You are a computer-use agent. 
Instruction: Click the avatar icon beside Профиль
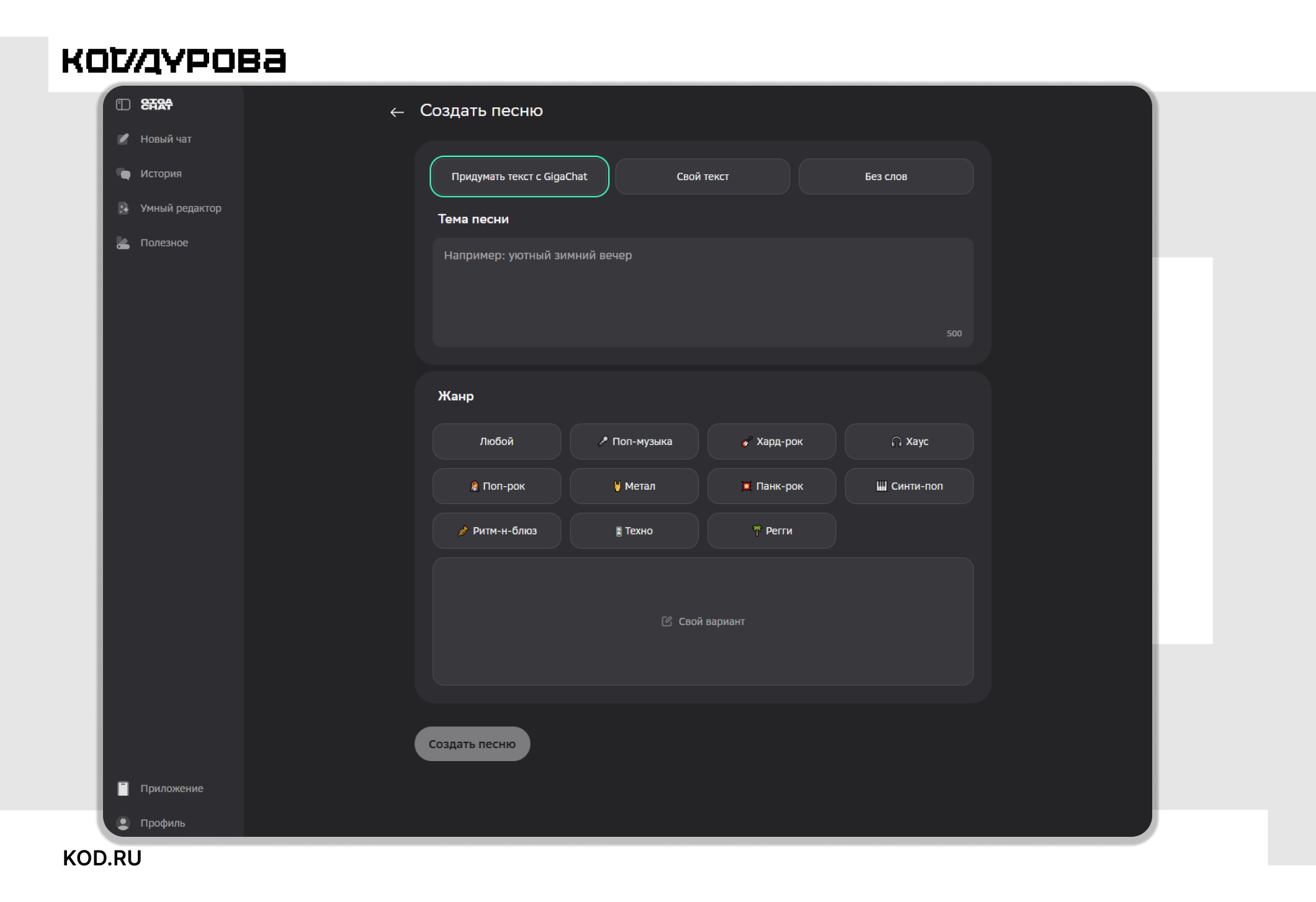coord(123,823)
